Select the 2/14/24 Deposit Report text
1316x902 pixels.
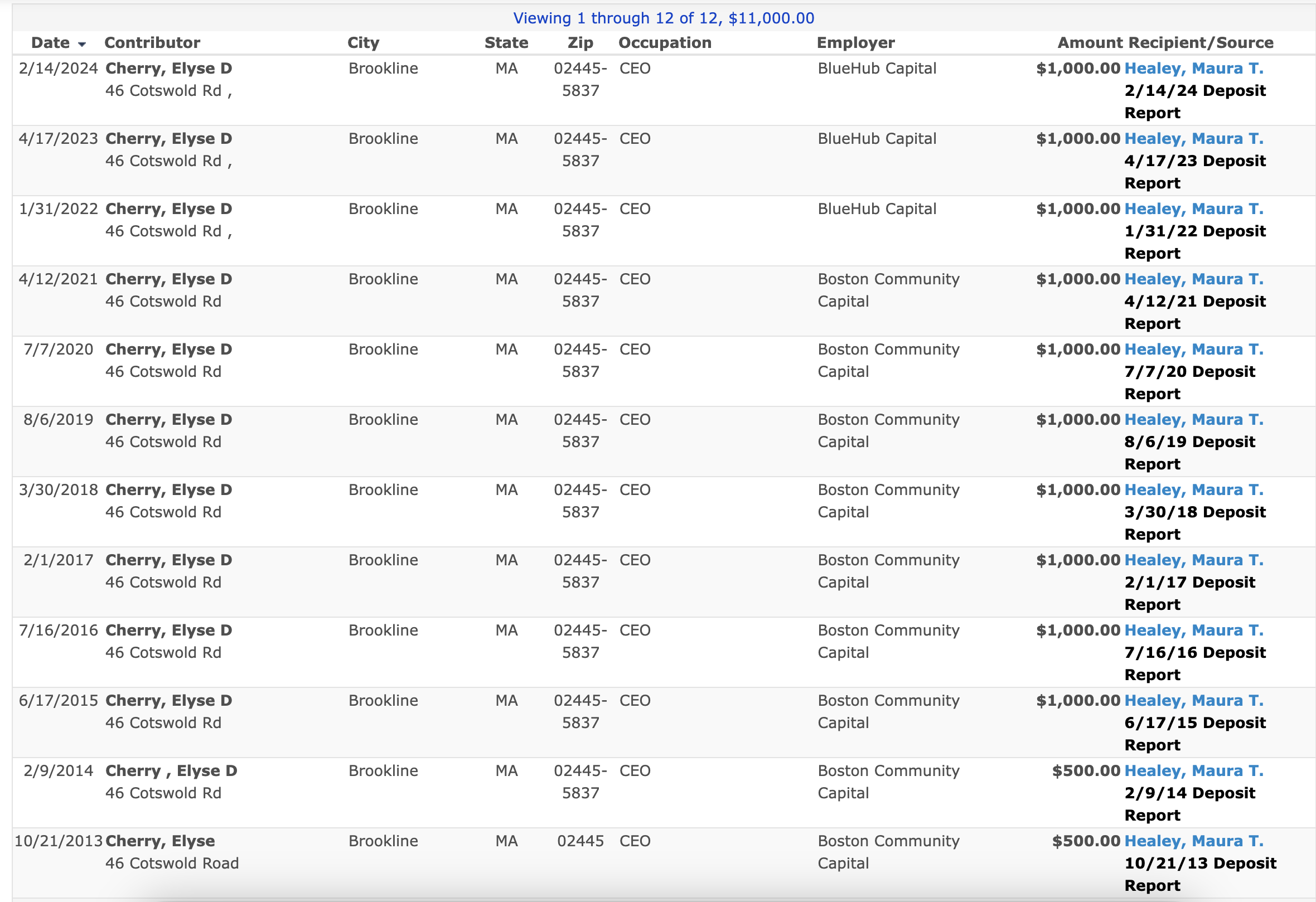[x=1195, y=102]
